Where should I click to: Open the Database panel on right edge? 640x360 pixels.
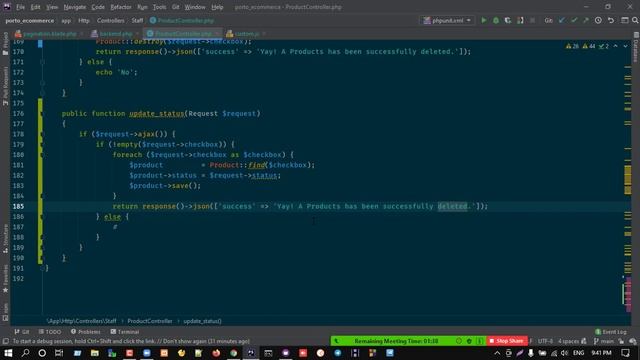(636, 47)
